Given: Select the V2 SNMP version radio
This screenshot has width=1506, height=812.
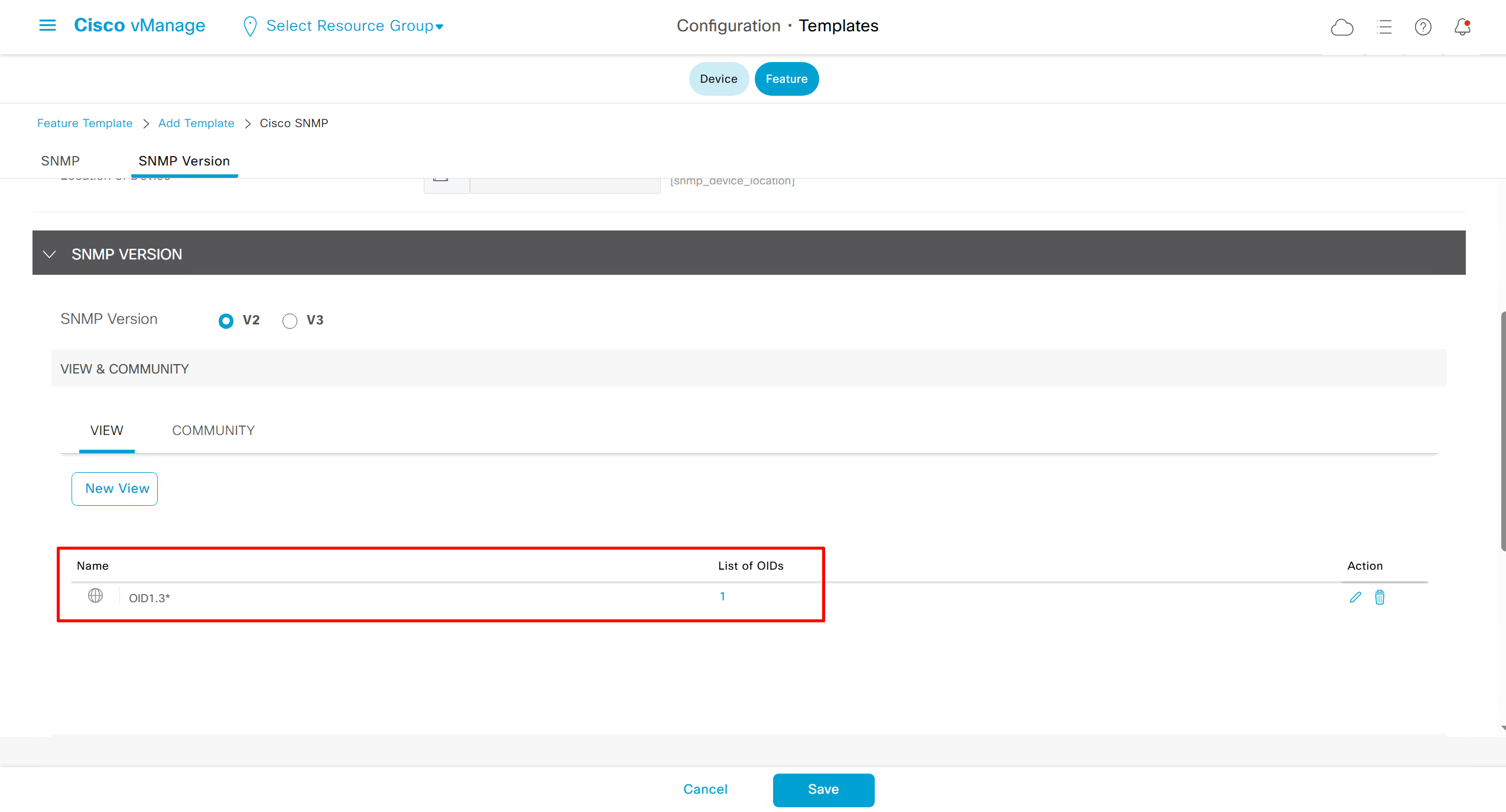Looking at the screenshot, I should [x=226, y=321].
